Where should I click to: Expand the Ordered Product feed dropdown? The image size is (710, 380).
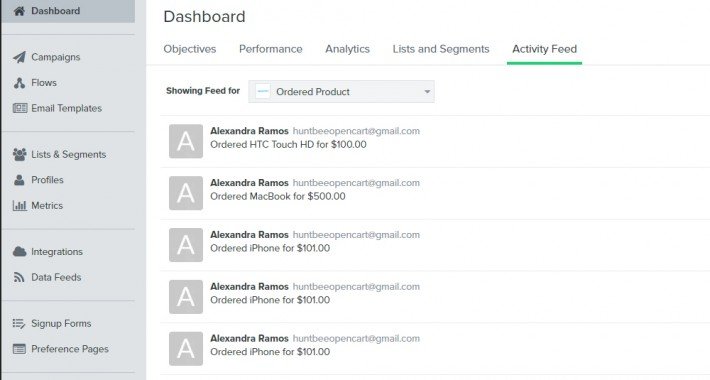341,91
